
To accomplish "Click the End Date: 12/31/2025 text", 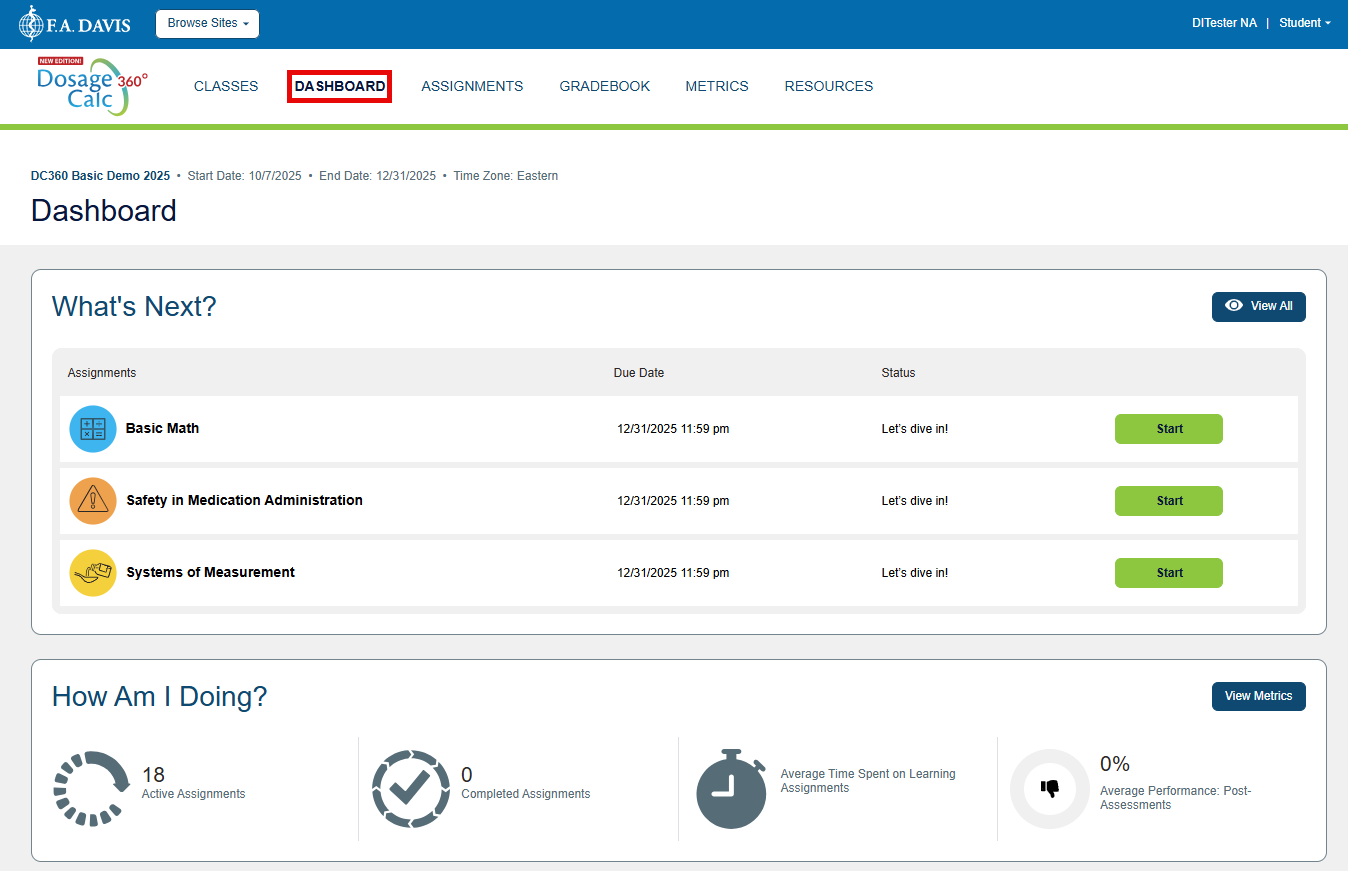I will point(378,176).
